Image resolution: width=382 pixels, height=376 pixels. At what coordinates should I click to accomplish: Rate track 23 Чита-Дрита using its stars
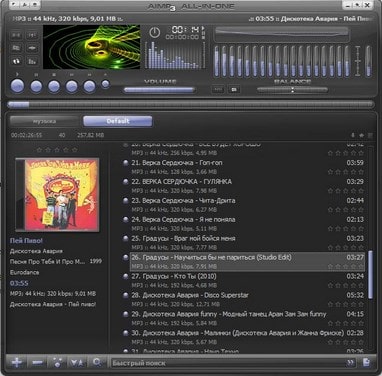coord(345,210)
